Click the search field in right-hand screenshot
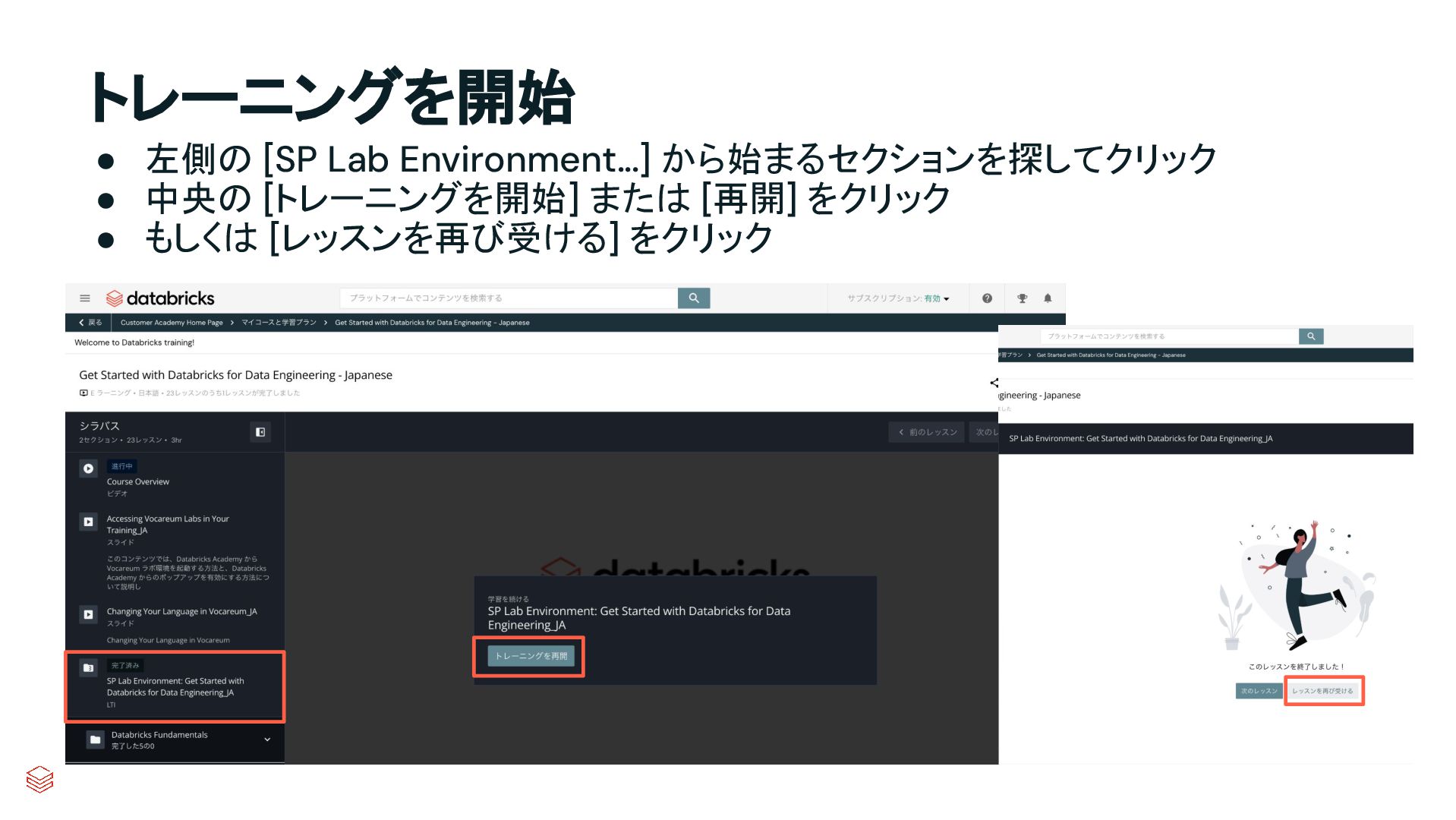Screen dimensions: 1456x820 1170,336
